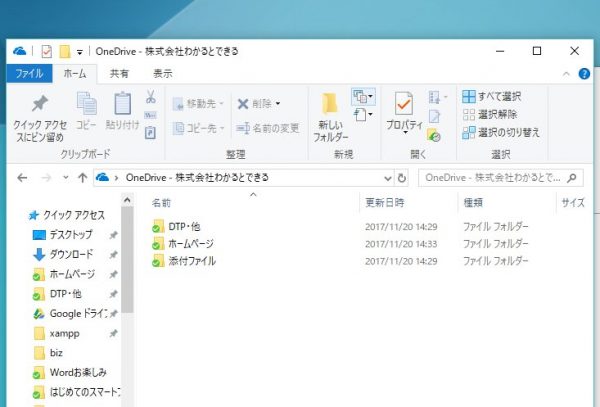Click the history icon in 開く group

[434, 135]
